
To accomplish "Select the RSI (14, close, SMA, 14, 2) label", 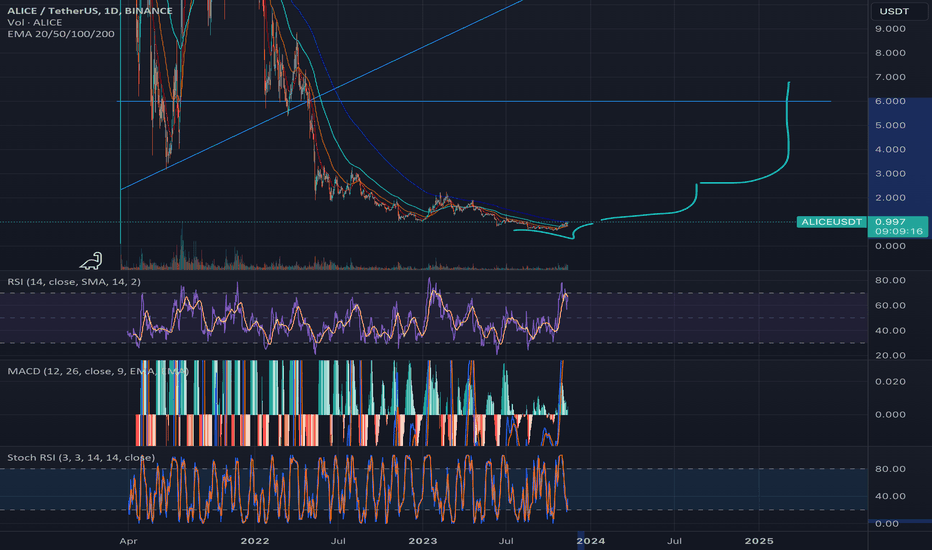I will (x=74, y=282).
